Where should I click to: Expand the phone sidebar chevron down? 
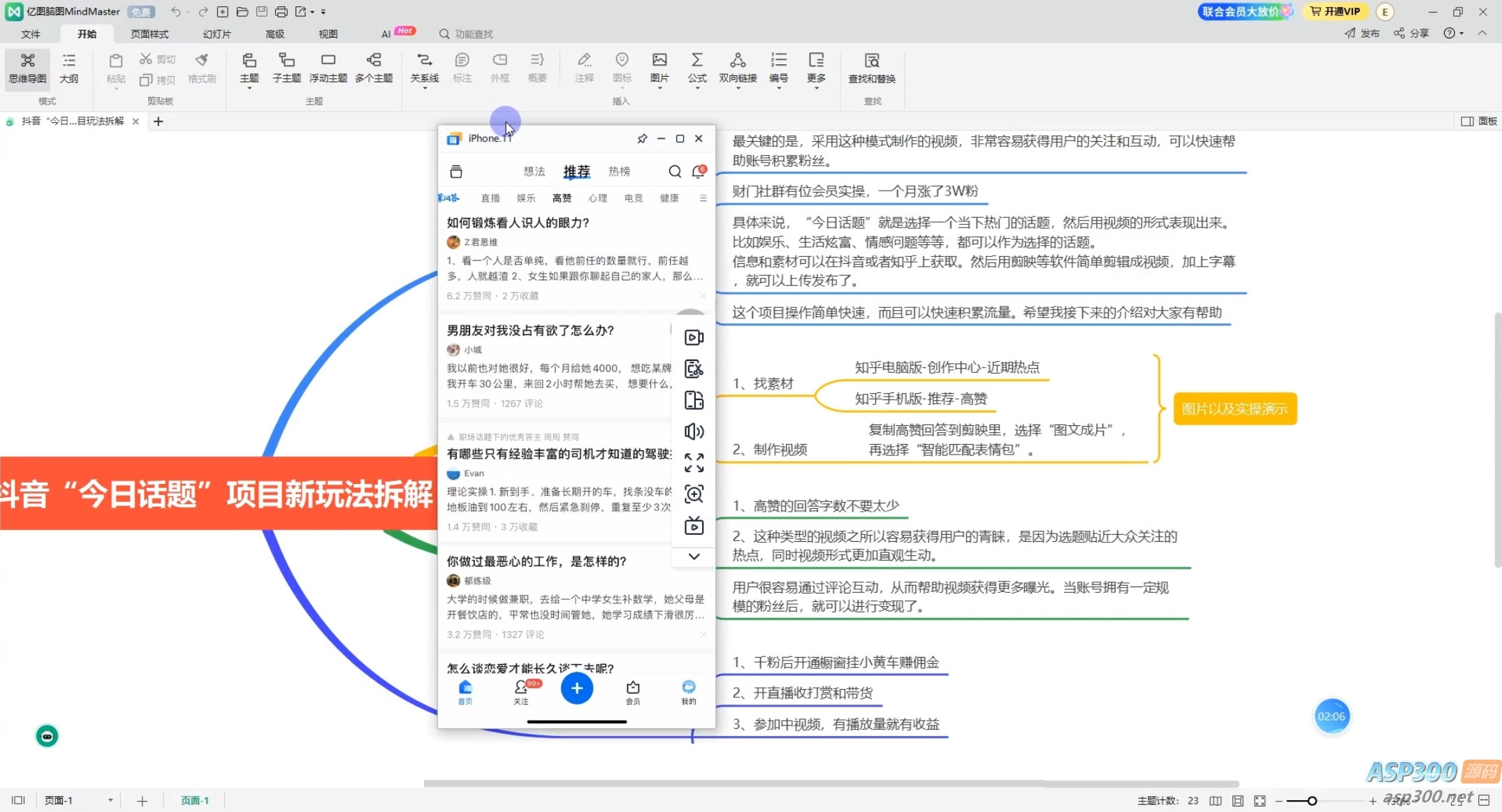point(694,556)
